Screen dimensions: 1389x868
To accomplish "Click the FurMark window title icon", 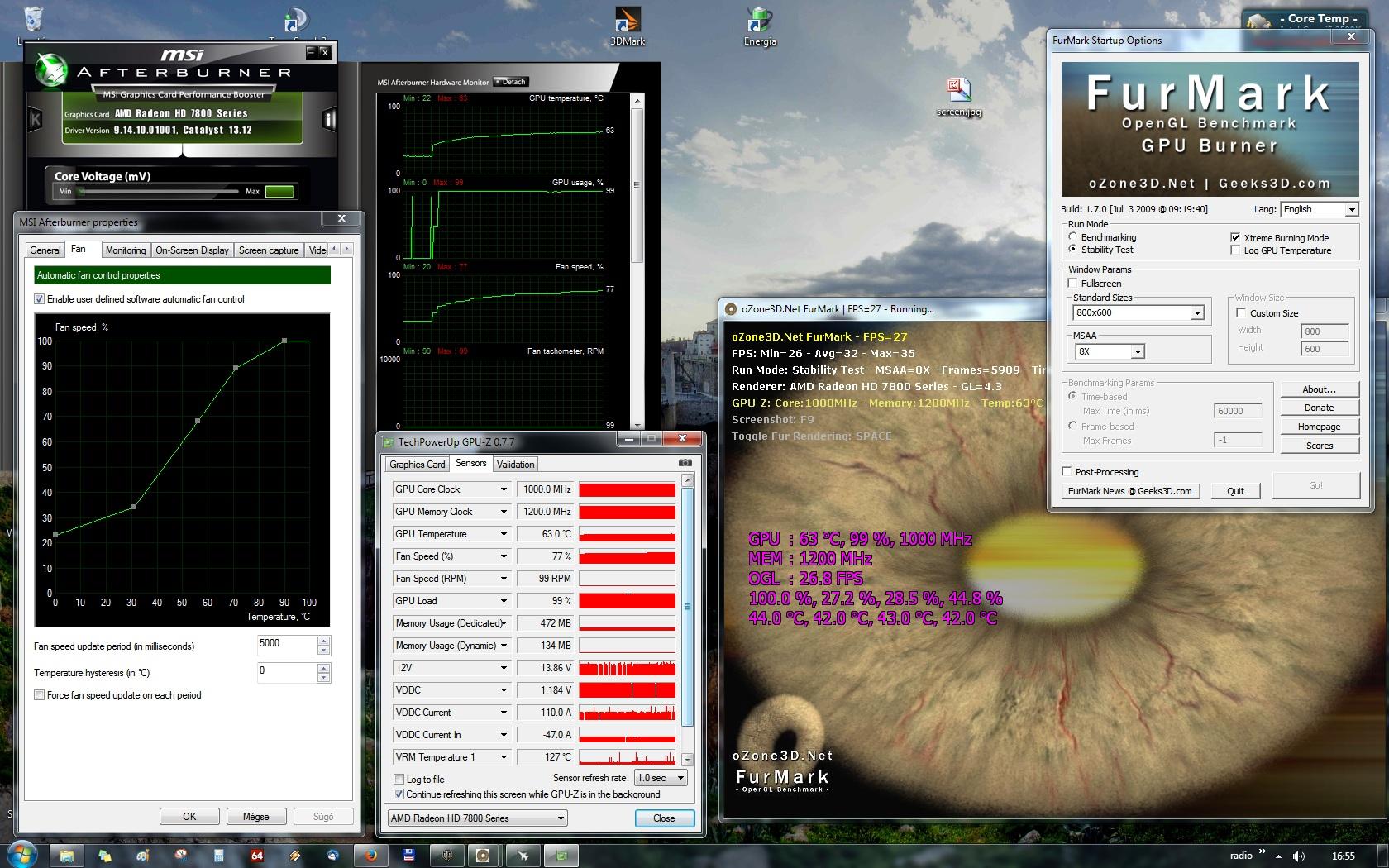I will [730, 308].
